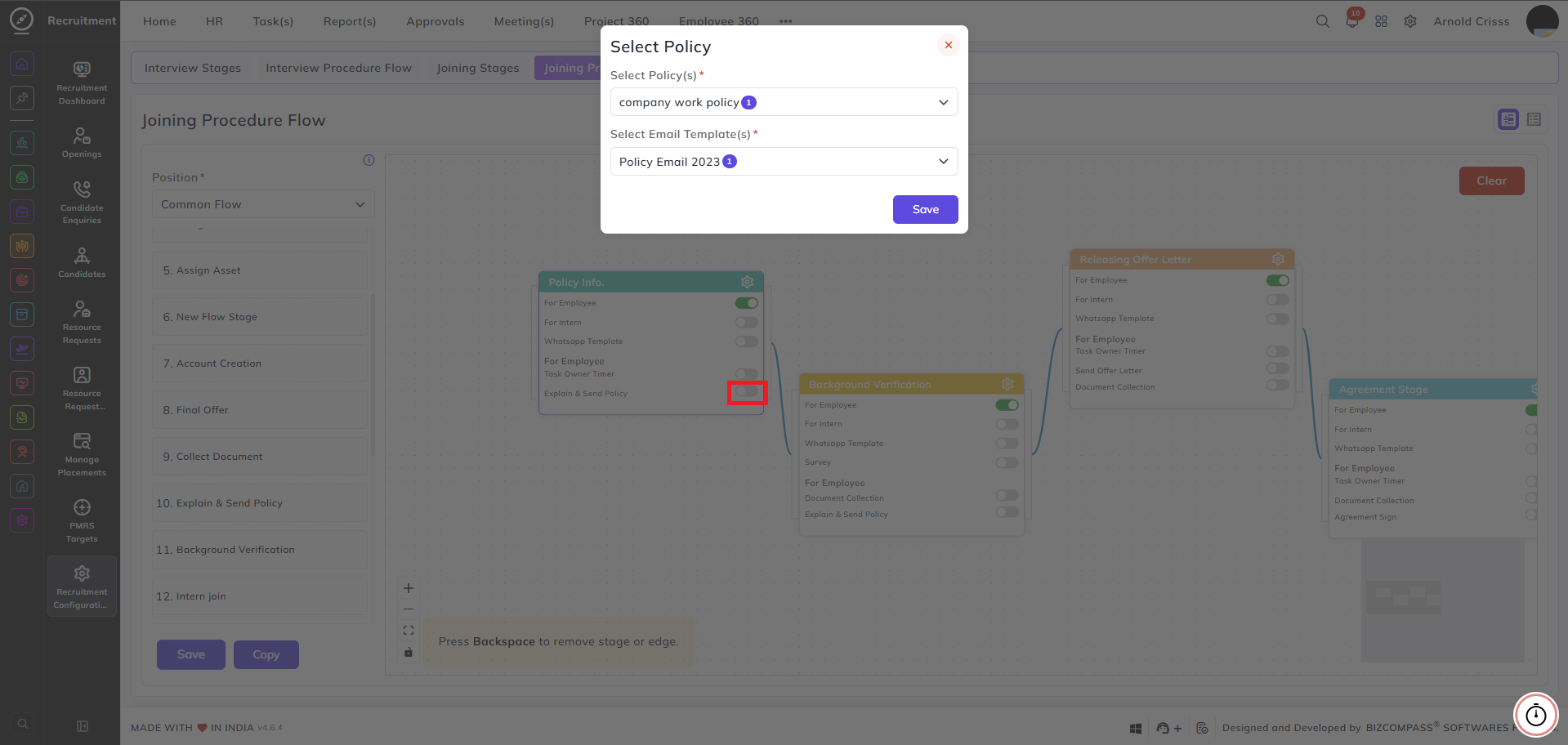The image size is (1568, 745).
Task: Click the document check icon in footer
Action: click(x=1202, y=728)
